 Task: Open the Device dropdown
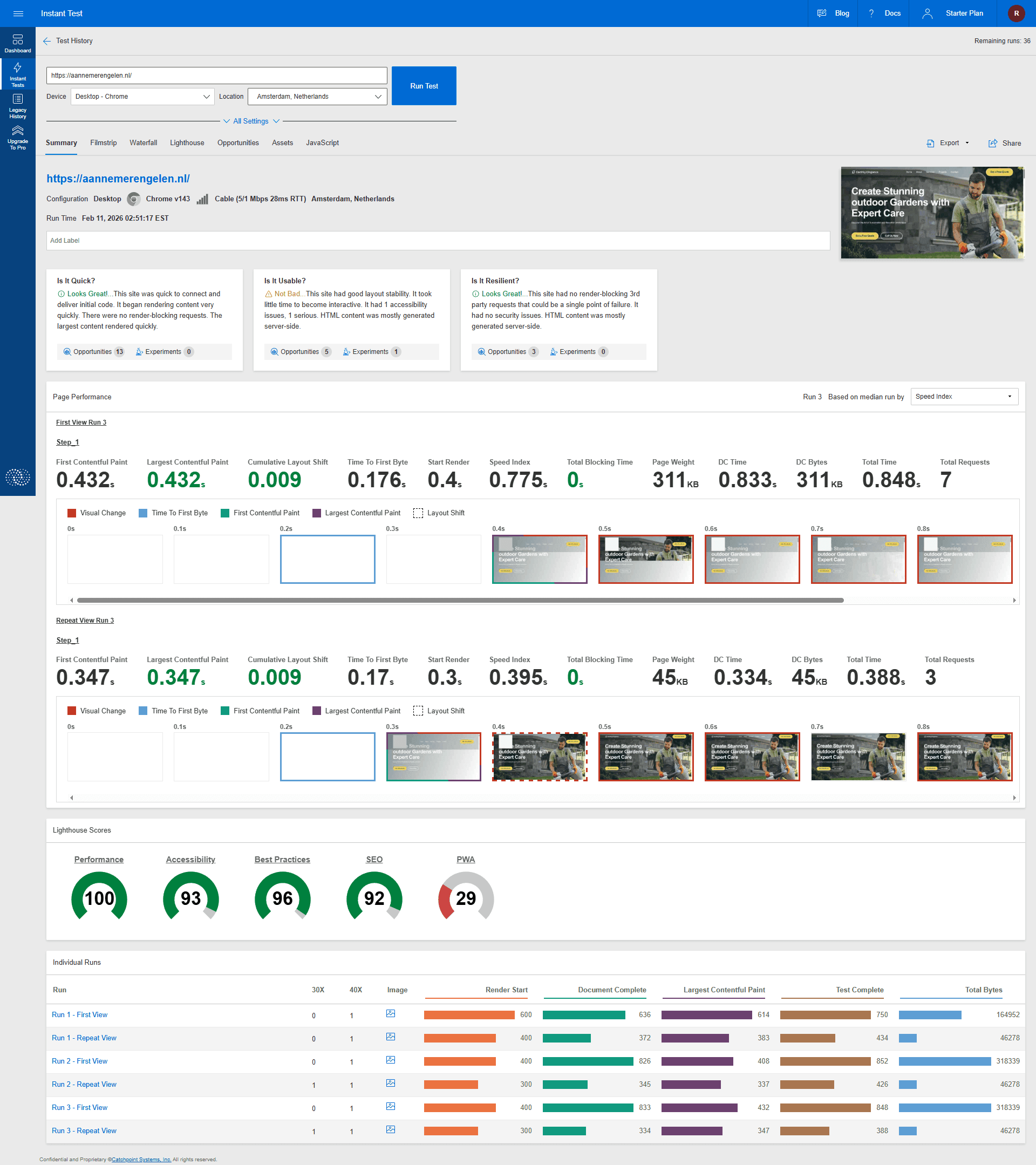pyautogui.click(x=142, y=97)
